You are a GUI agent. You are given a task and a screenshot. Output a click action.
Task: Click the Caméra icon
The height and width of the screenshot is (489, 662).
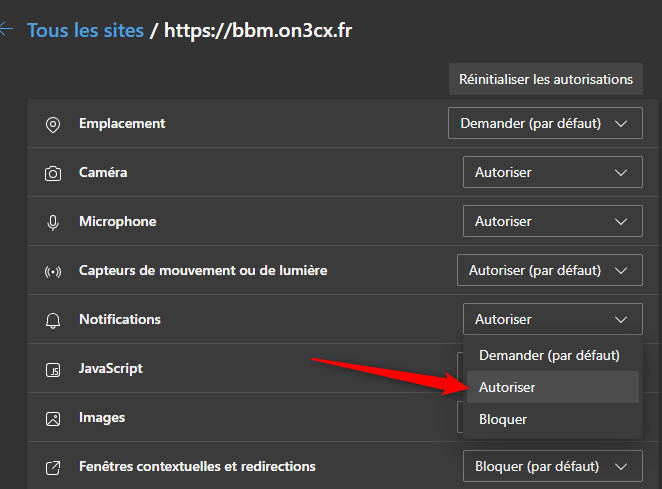(x=53, y=173)
